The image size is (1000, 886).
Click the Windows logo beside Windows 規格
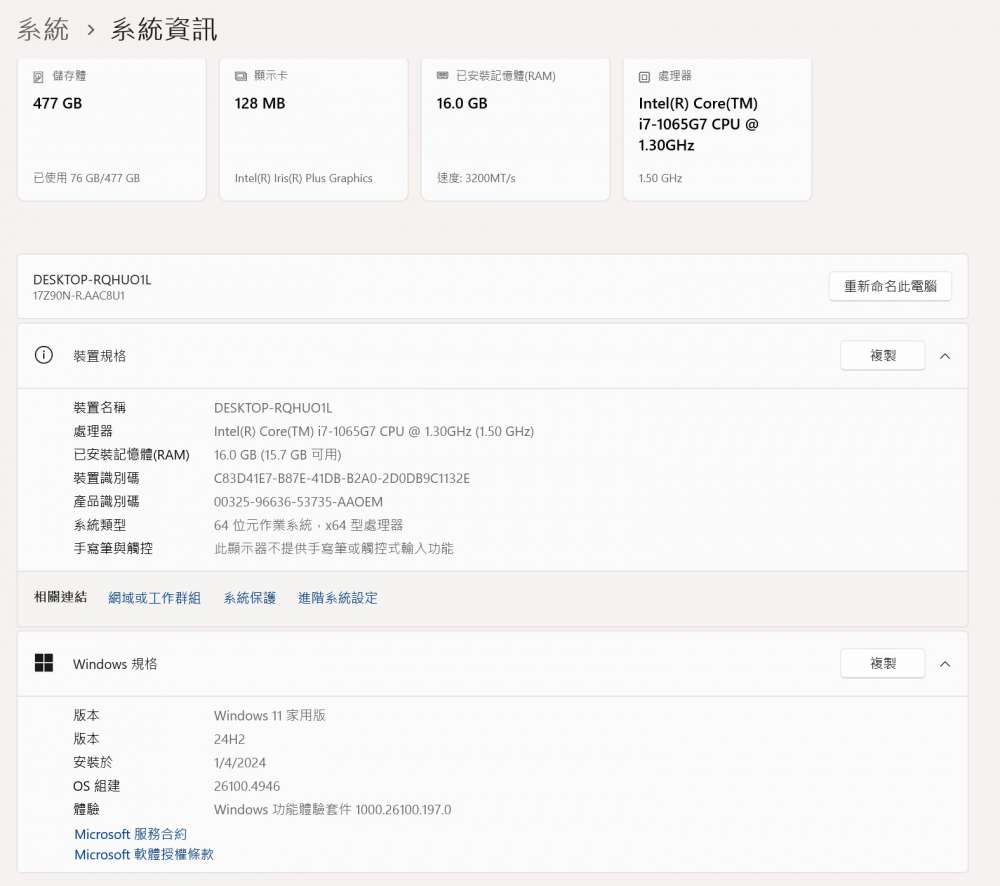pos(44,663)
